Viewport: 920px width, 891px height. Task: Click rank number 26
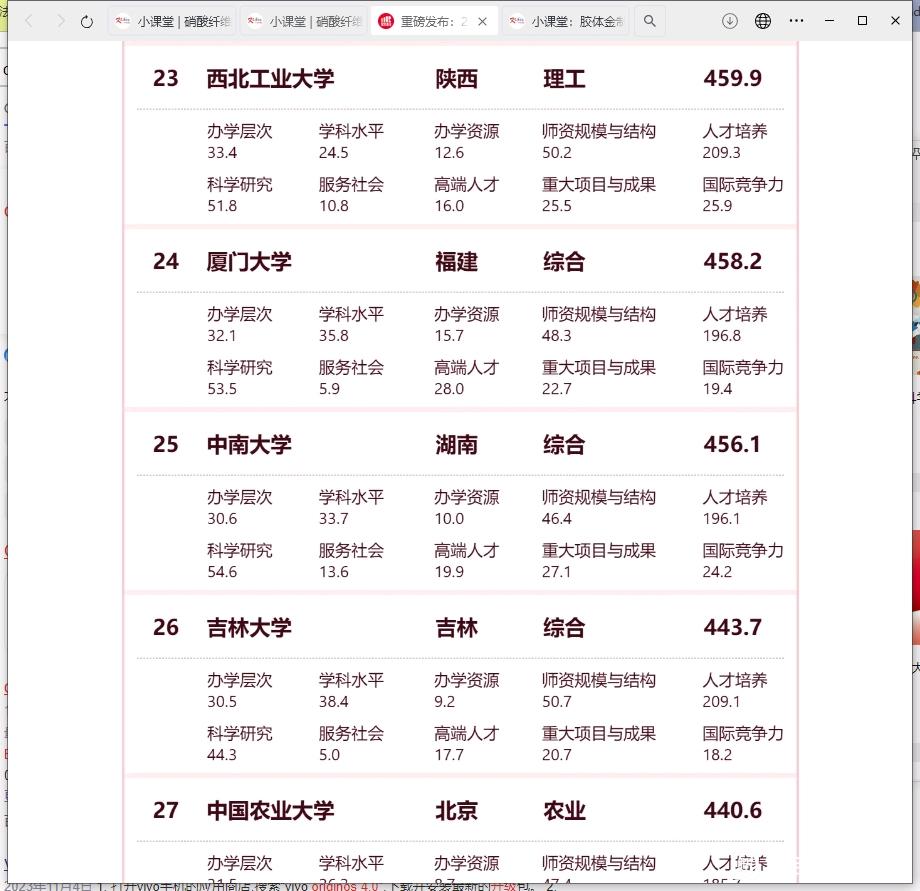pos(165,627)
